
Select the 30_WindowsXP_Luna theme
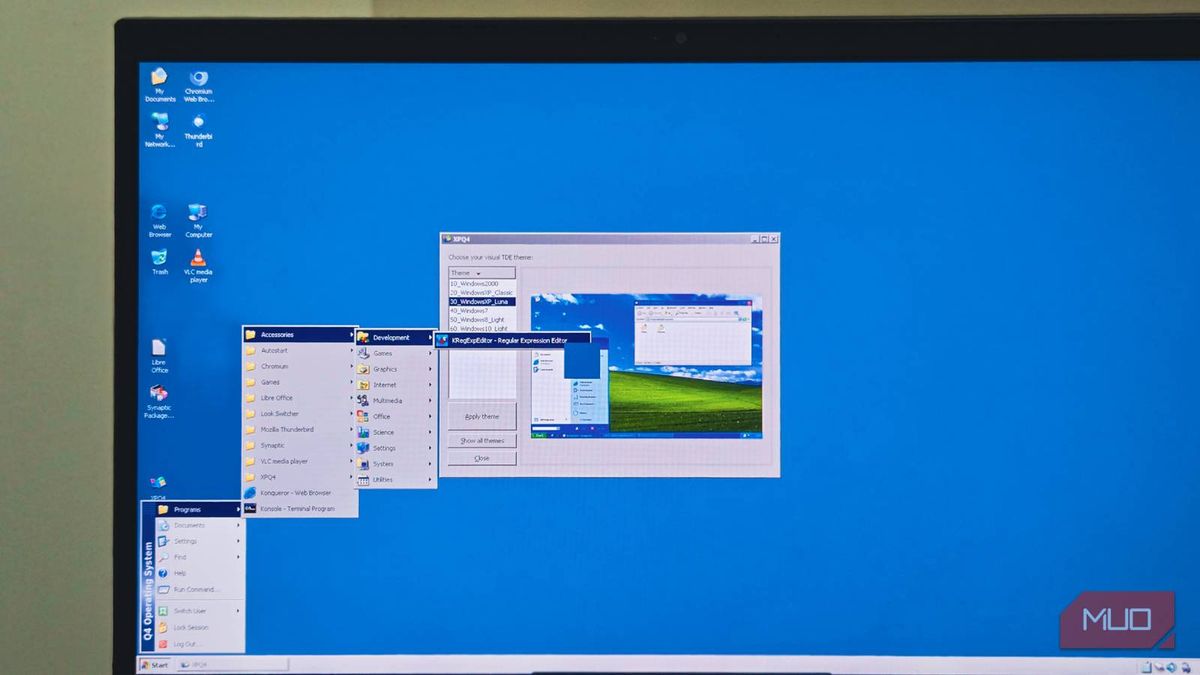point(482,301)
